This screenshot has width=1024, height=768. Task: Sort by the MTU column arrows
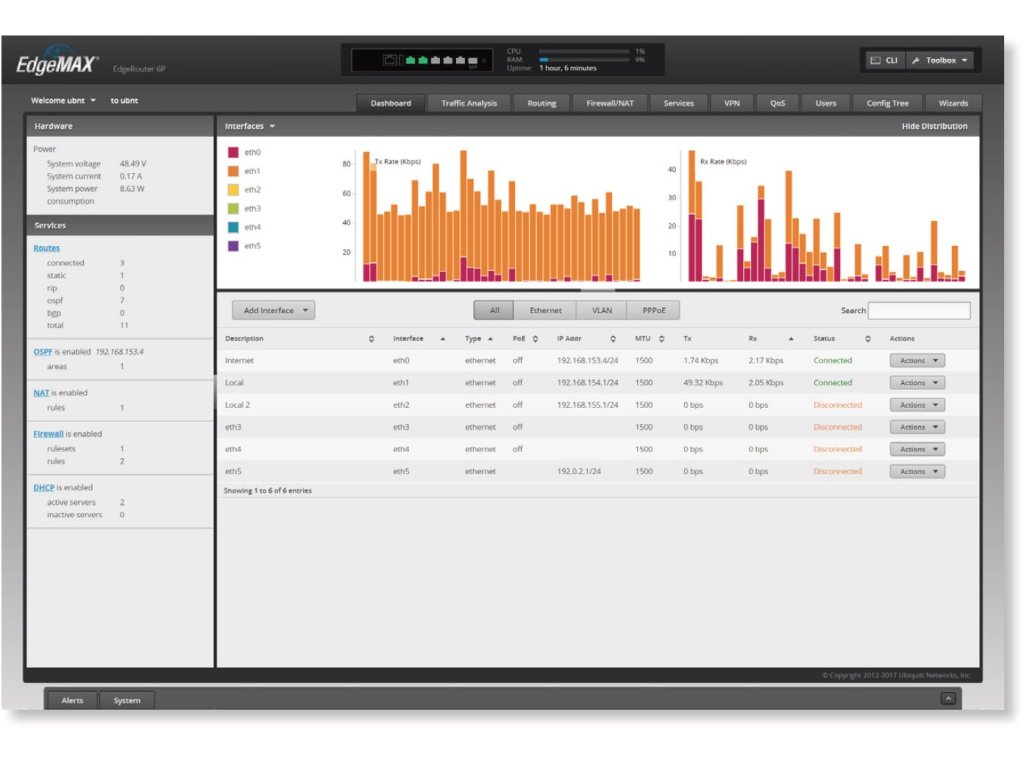[661, 339]
